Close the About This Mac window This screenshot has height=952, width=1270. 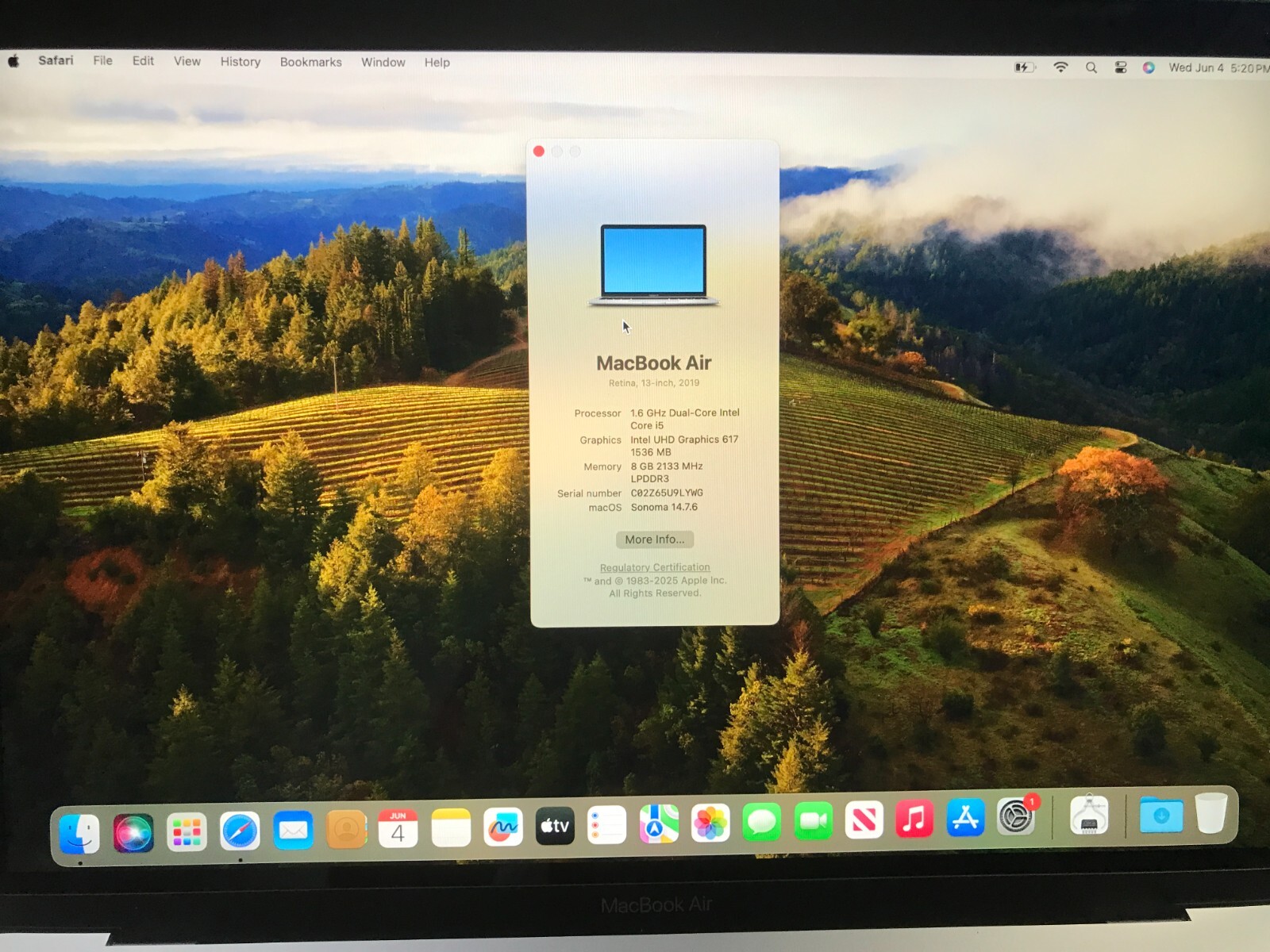(539, 152)
